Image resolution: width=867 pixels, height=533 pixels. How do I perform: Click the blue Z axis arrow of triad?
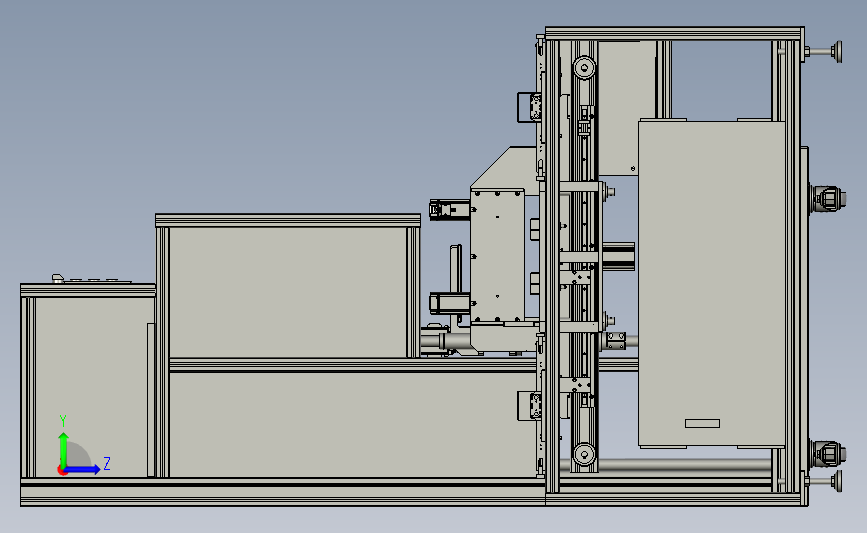[83, 470]
